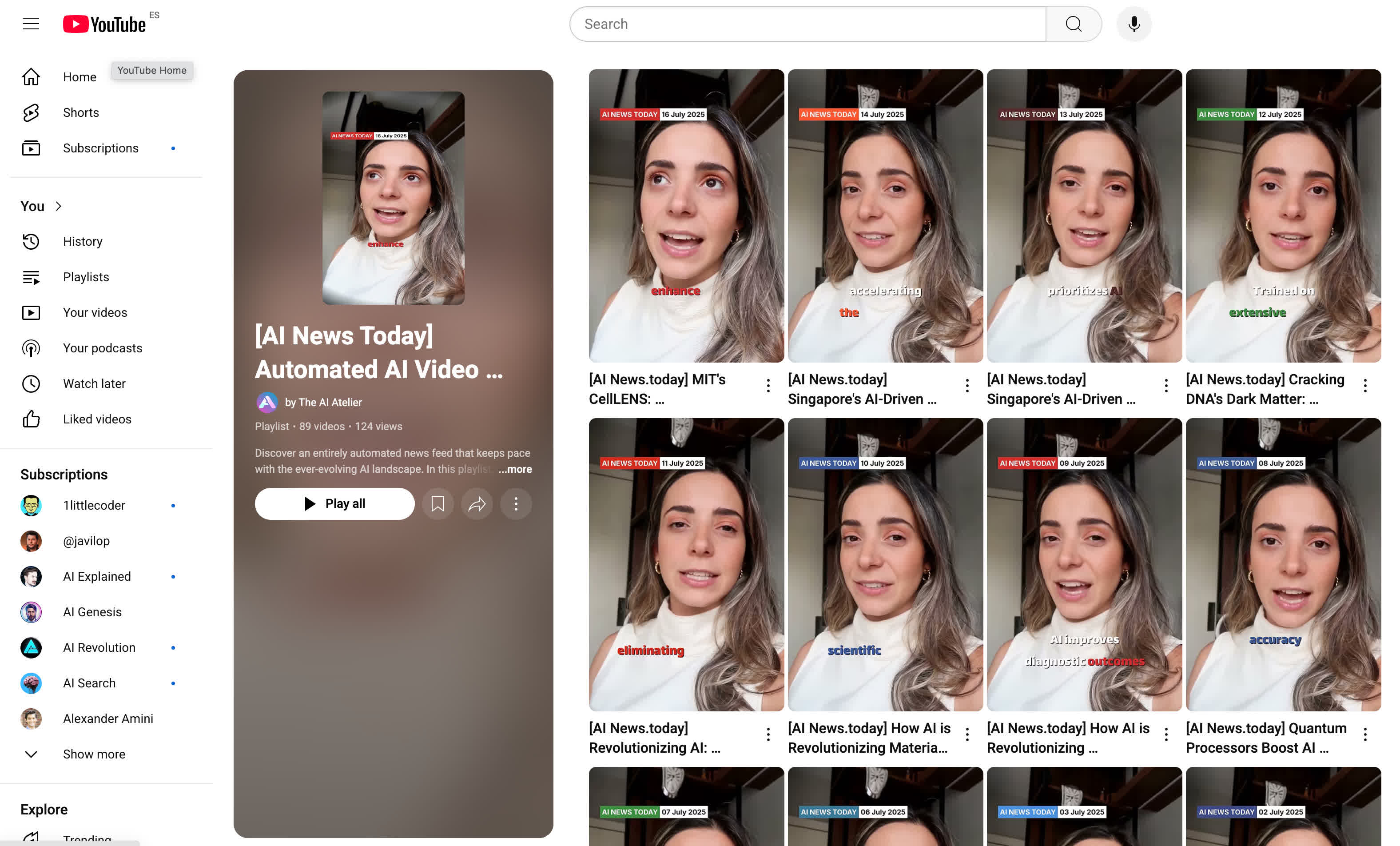
Task: Click video title MIT's CellLENS
Action: tap(657, 390)
